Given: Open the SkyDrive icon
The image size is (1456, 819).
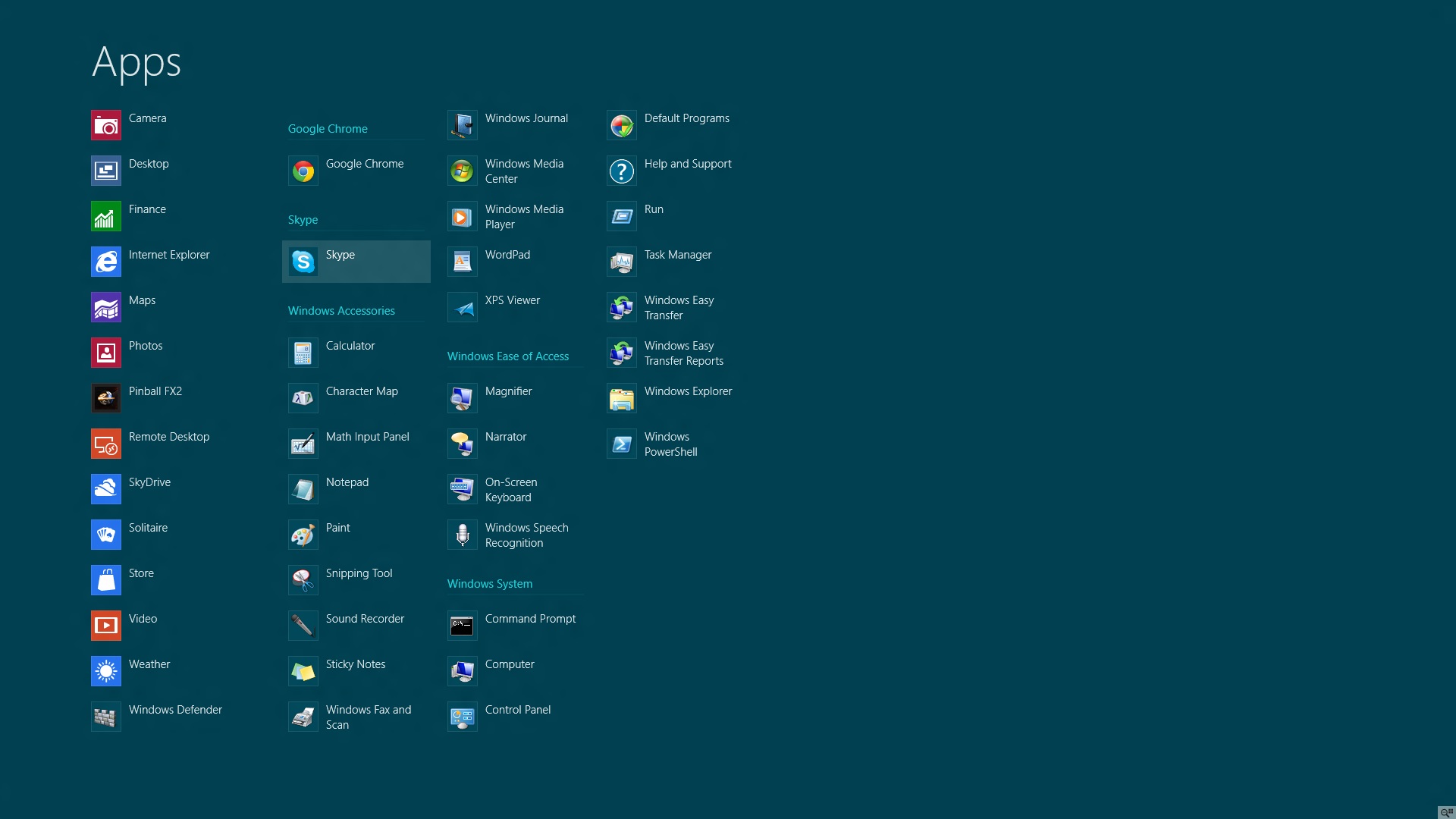Looking at the screenshot, I should pos(106,489).
